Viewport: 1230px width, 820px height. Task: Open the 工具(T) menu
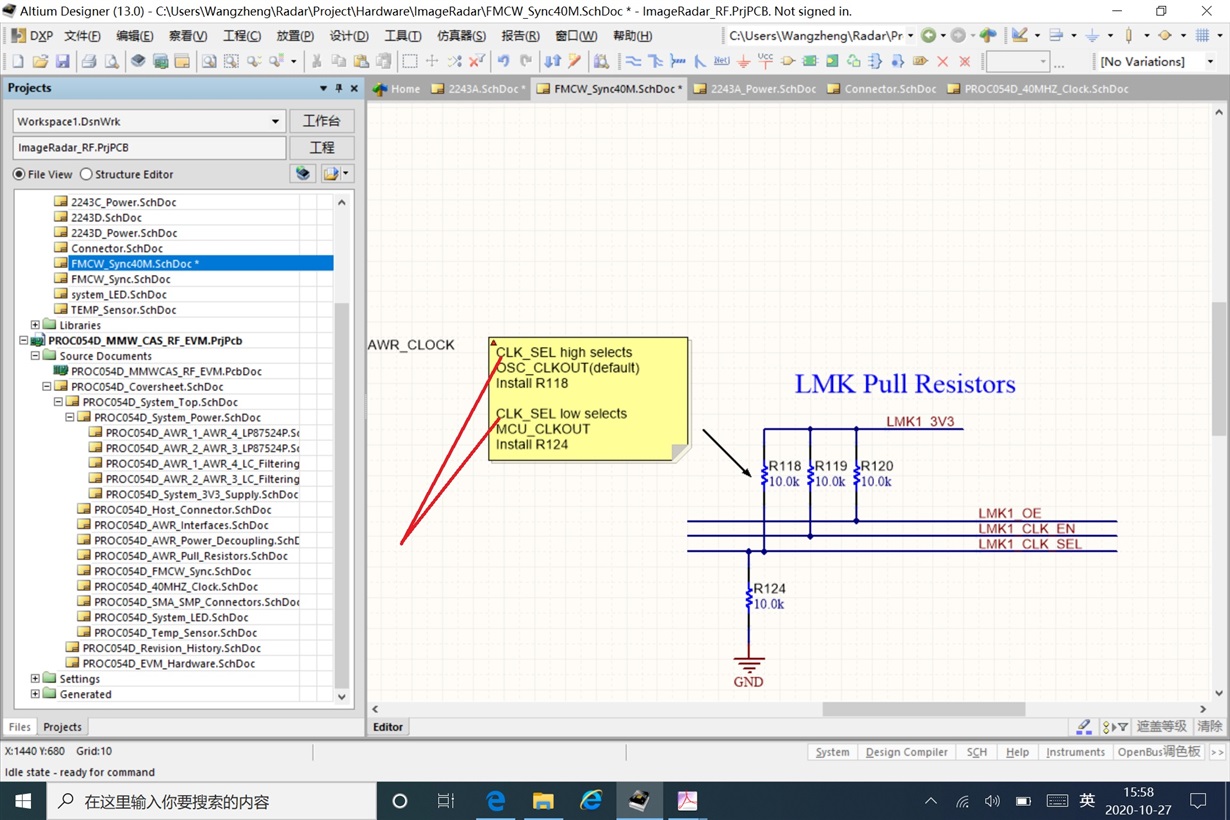[x=402, y=35]
